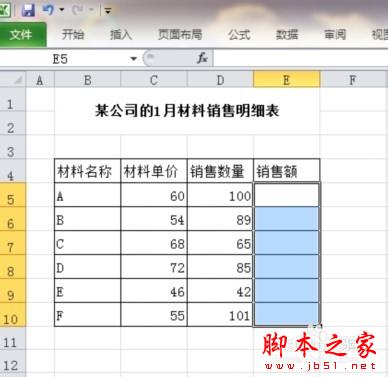388x377 pixels.
Task: Click the unit price cell 54
Action: tap(154, 219)
